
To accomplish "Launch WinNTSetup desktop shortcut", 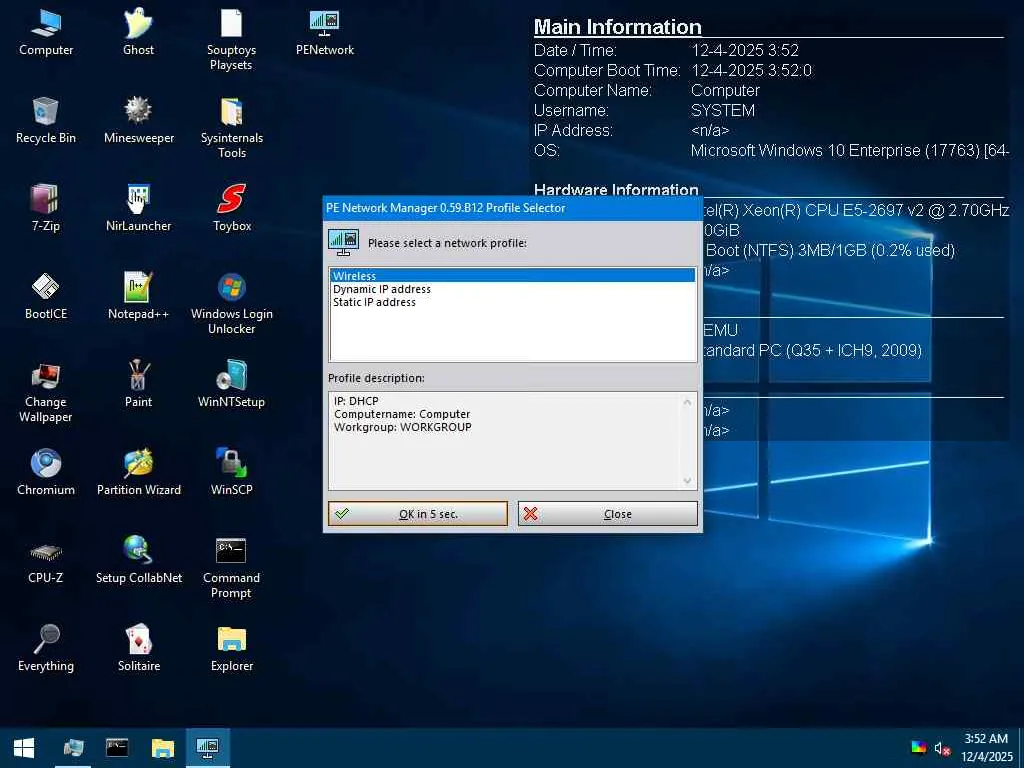I will (231, 385).
